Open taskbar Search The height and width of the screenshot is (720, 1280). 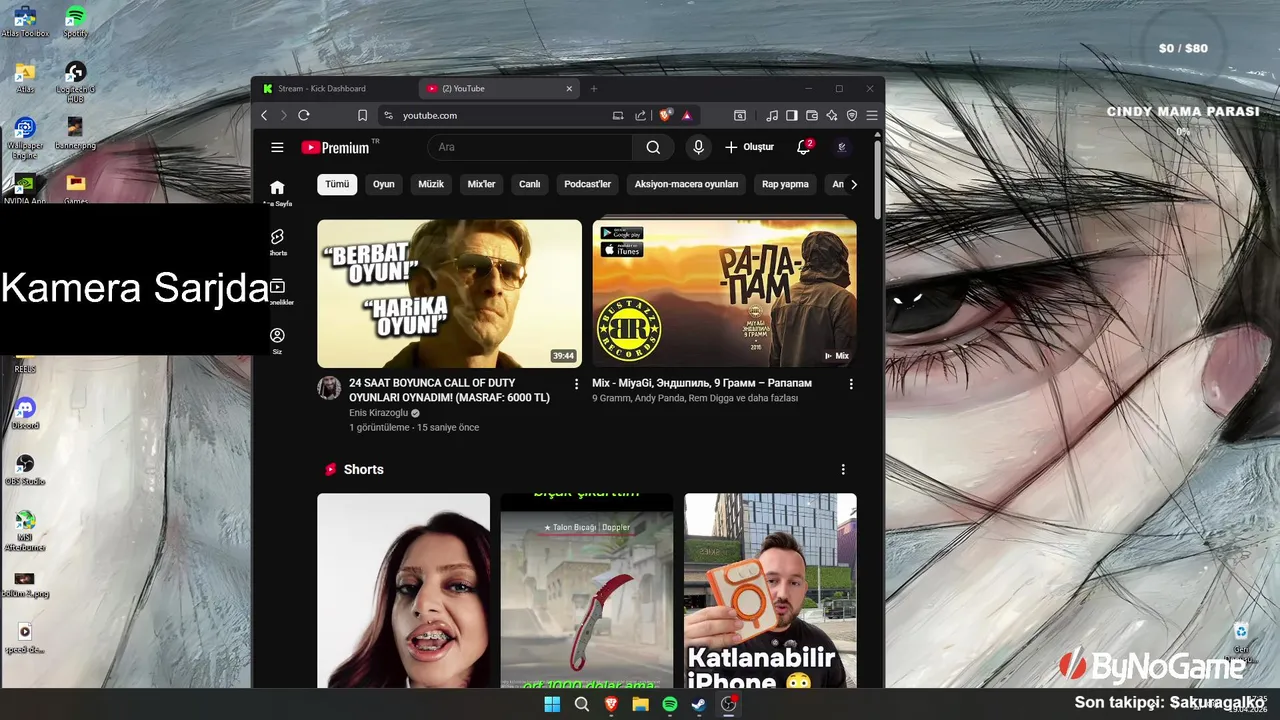[582, 704]
